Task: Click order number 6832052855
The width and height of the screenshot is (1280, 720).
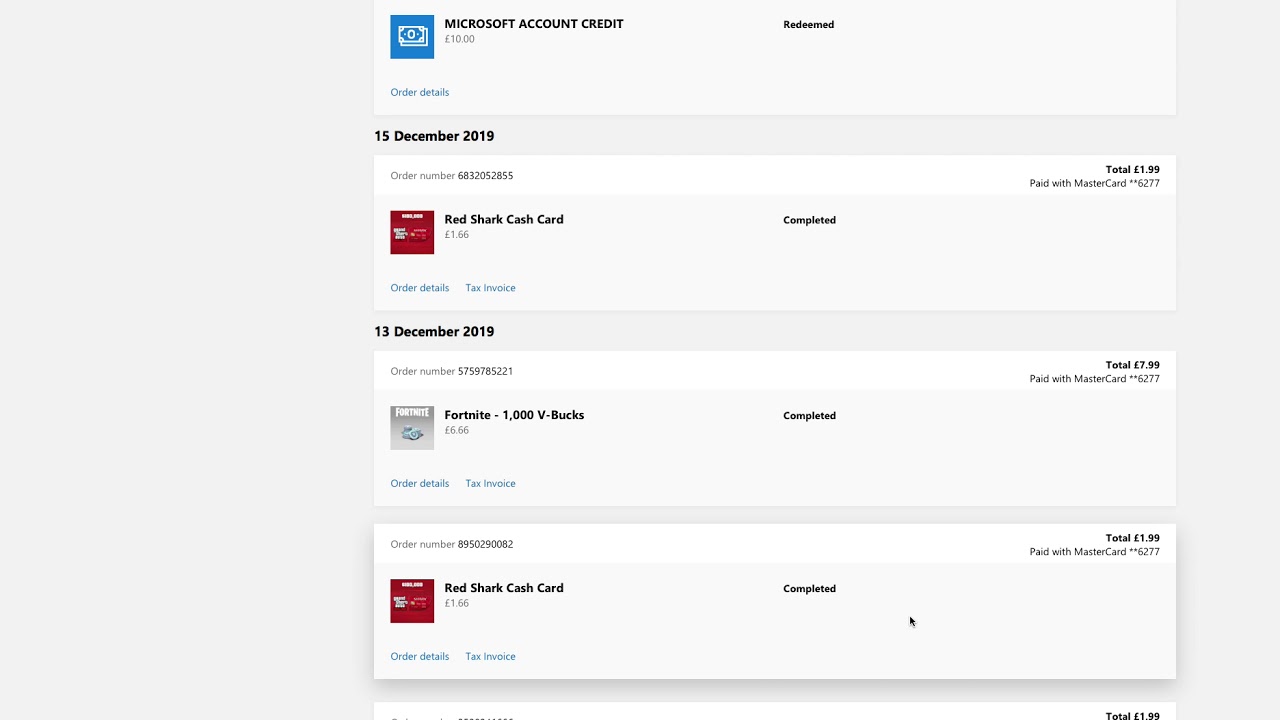Action: tap(485, 176)
